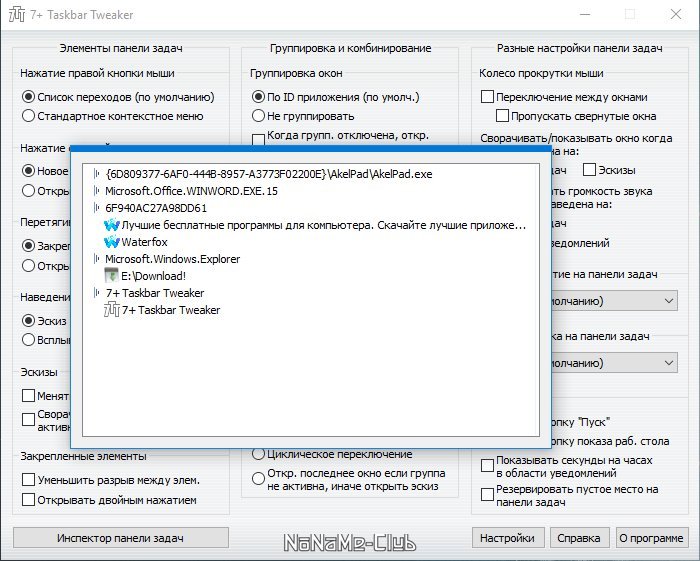
Task: Enable Переключение между окнами checkbox
Action: [x=487, y=97]
